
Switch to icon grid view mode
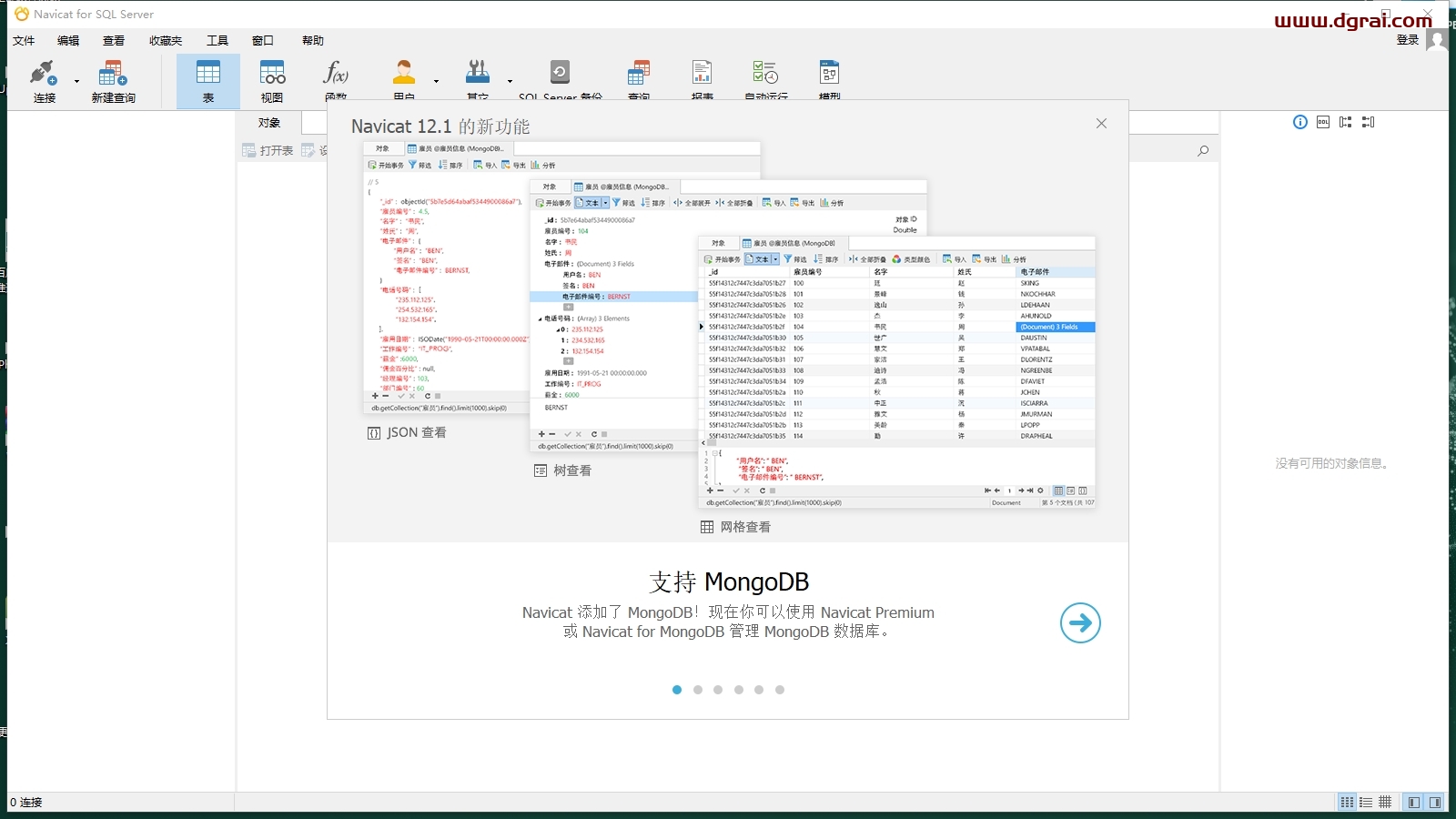tap(1347, 803)
